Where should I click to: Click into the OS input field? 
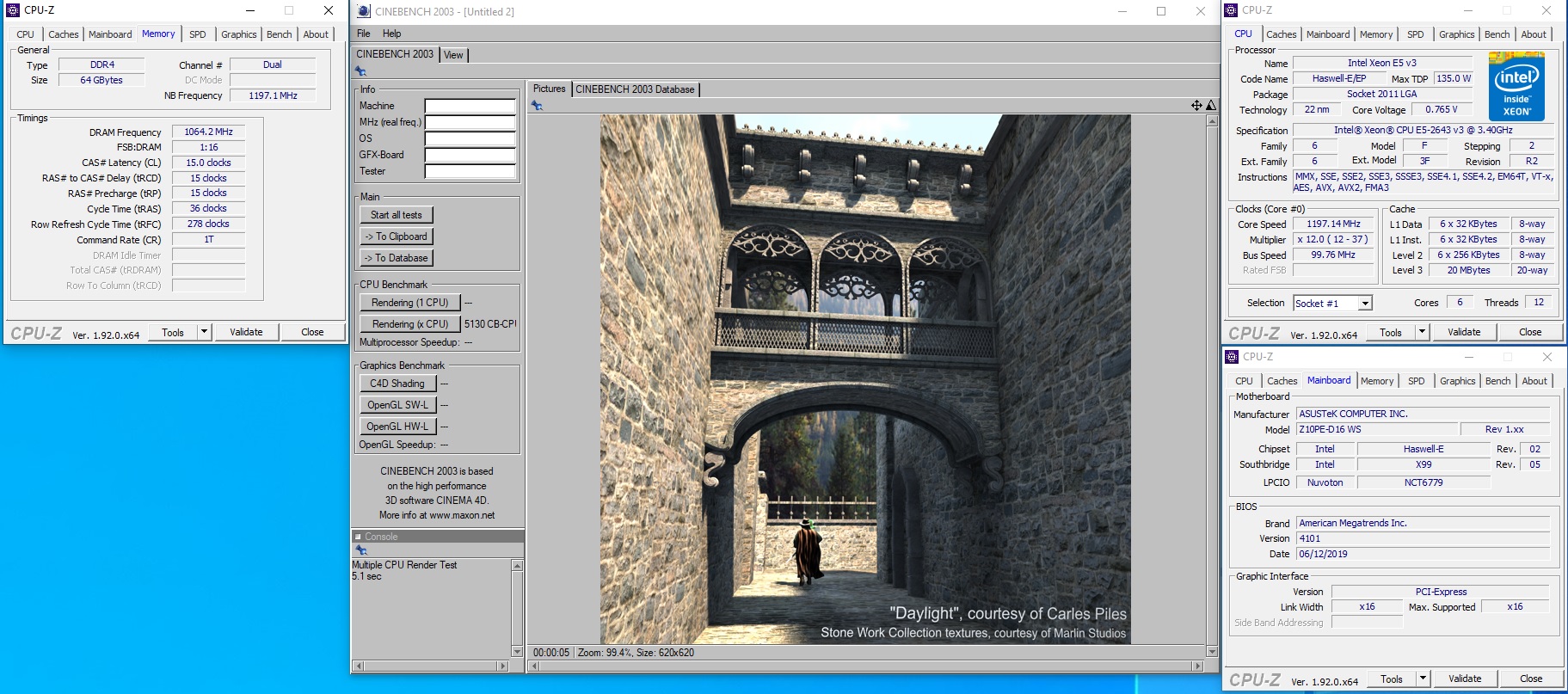470,138
